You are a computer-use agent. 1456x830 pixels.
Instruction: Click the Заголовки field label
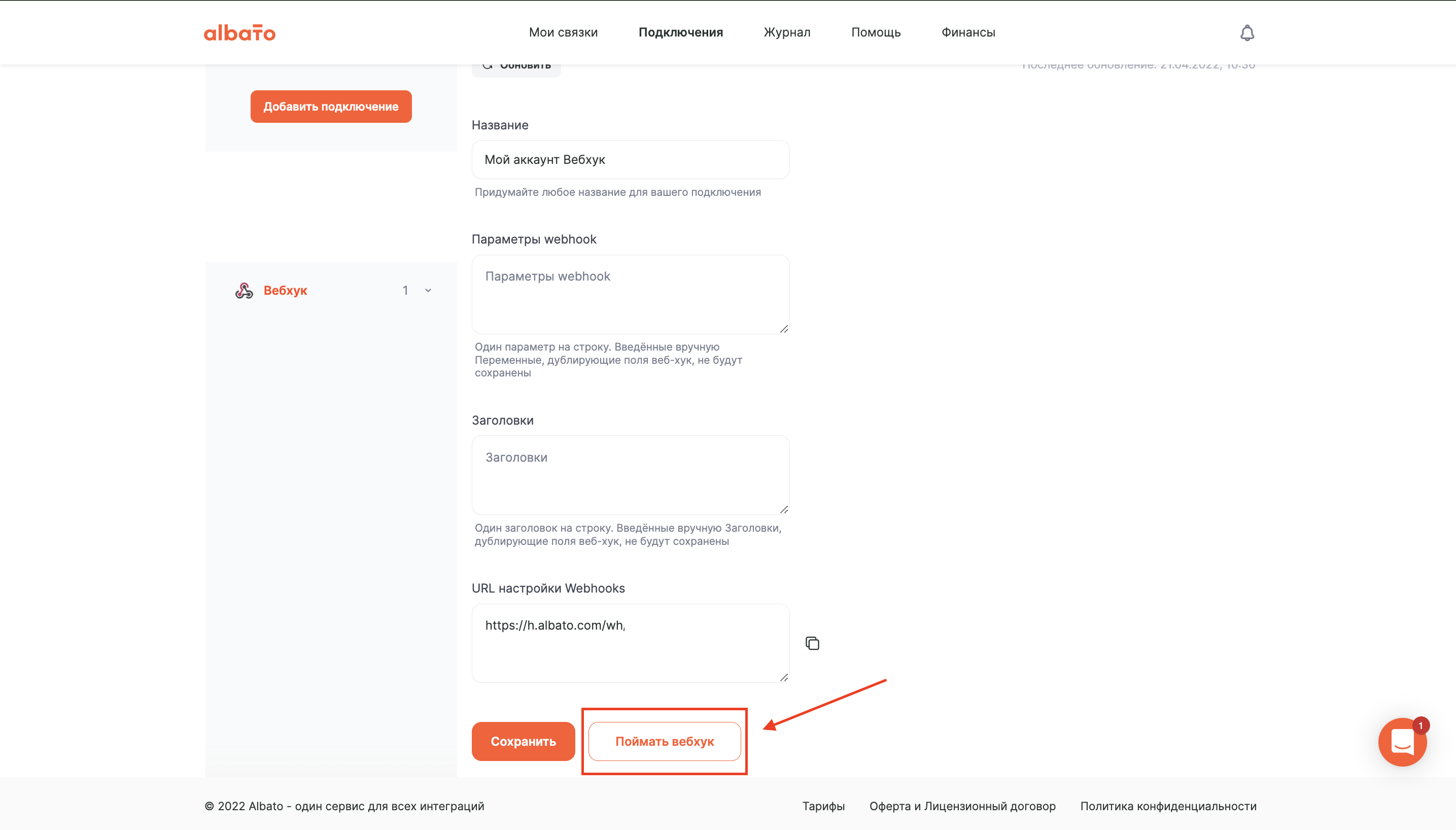tap(503, 421)
